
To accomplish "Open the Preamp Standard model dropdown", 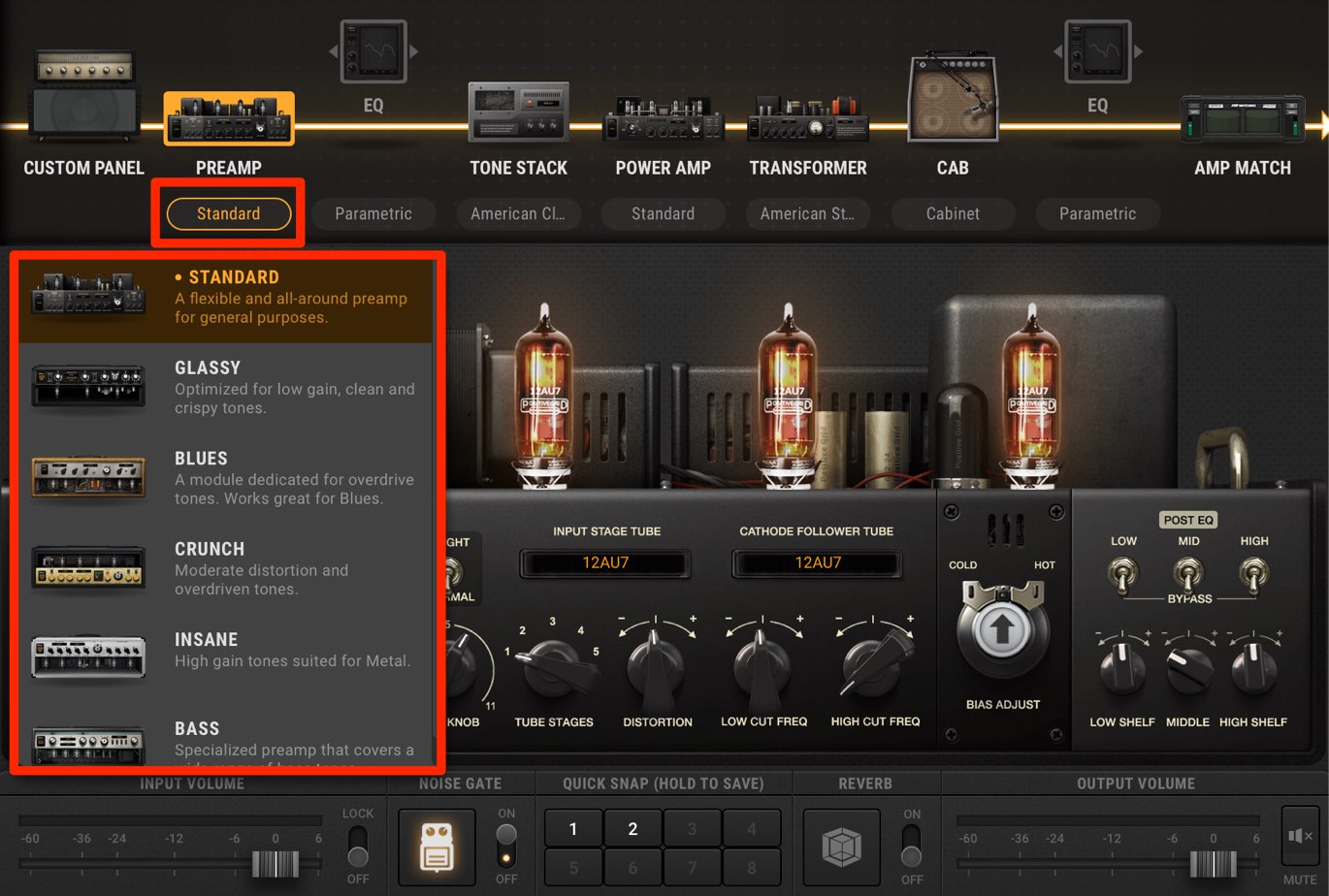I will 229,213.
